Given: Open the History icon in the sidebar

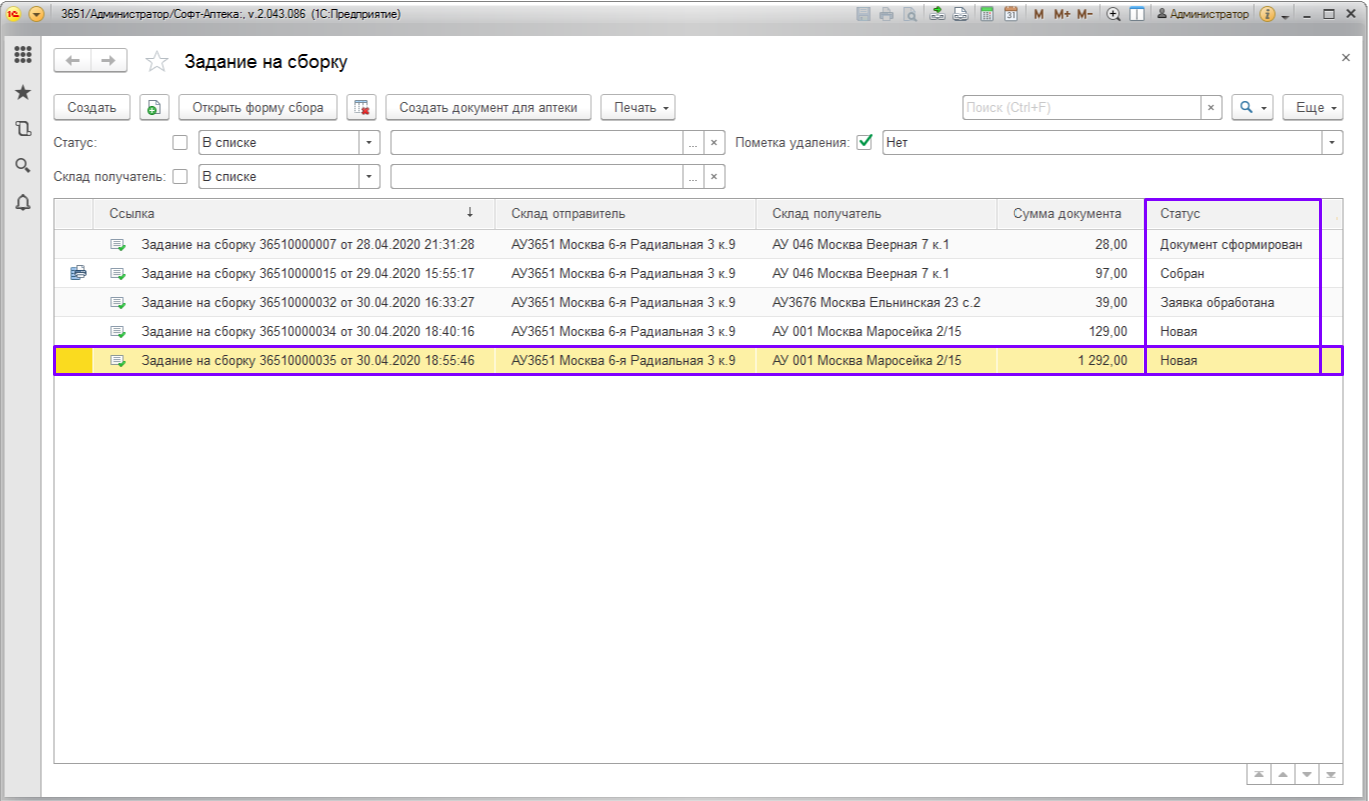Looking at the screenshot, I should click(x=22, y=129).
